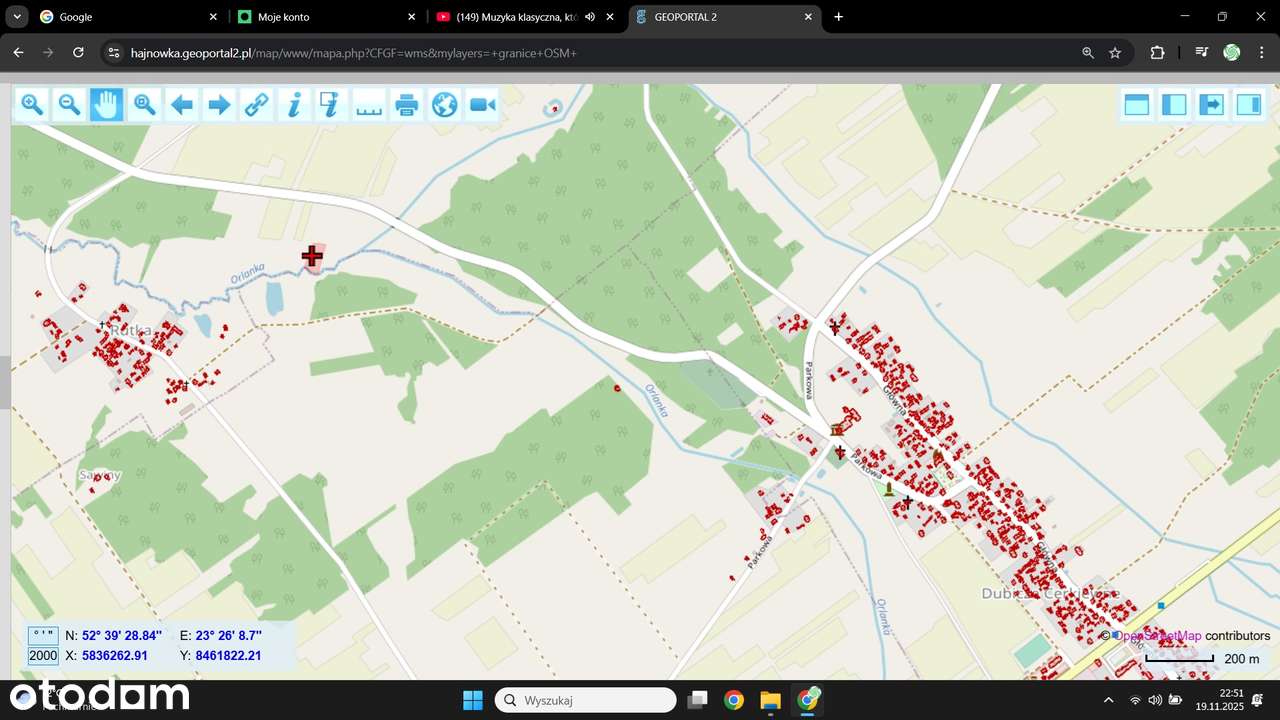Viewport: 1280px width, 720px height.
Task: Open Task View on the taskbar
Action: pyautogui.click(x=698, y=700)
